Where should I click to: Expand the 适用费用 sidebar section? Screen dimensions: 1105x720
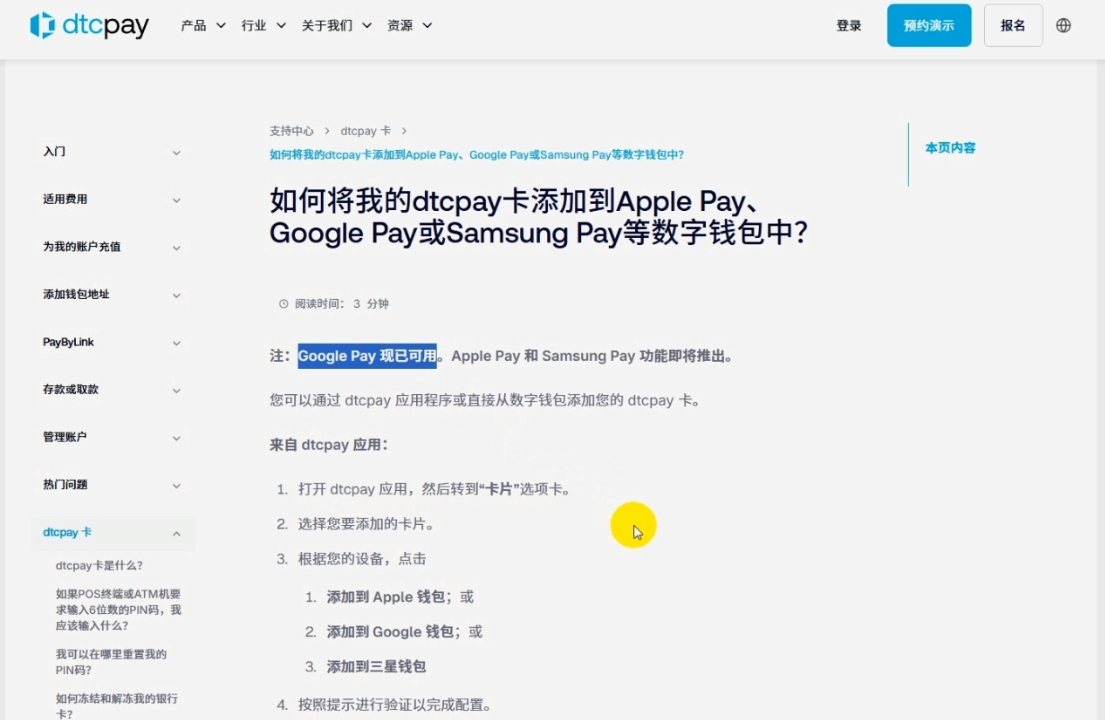click(x=112, y=199)
